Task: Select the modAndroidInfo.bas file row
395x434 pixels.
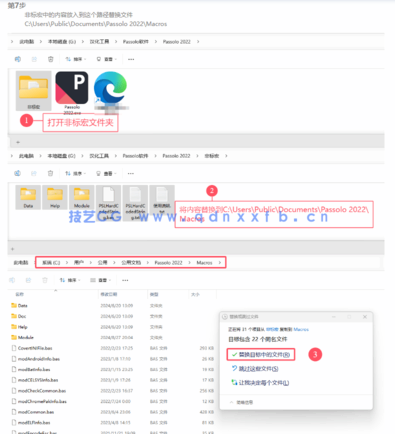Action: click(x=113, y=359)
